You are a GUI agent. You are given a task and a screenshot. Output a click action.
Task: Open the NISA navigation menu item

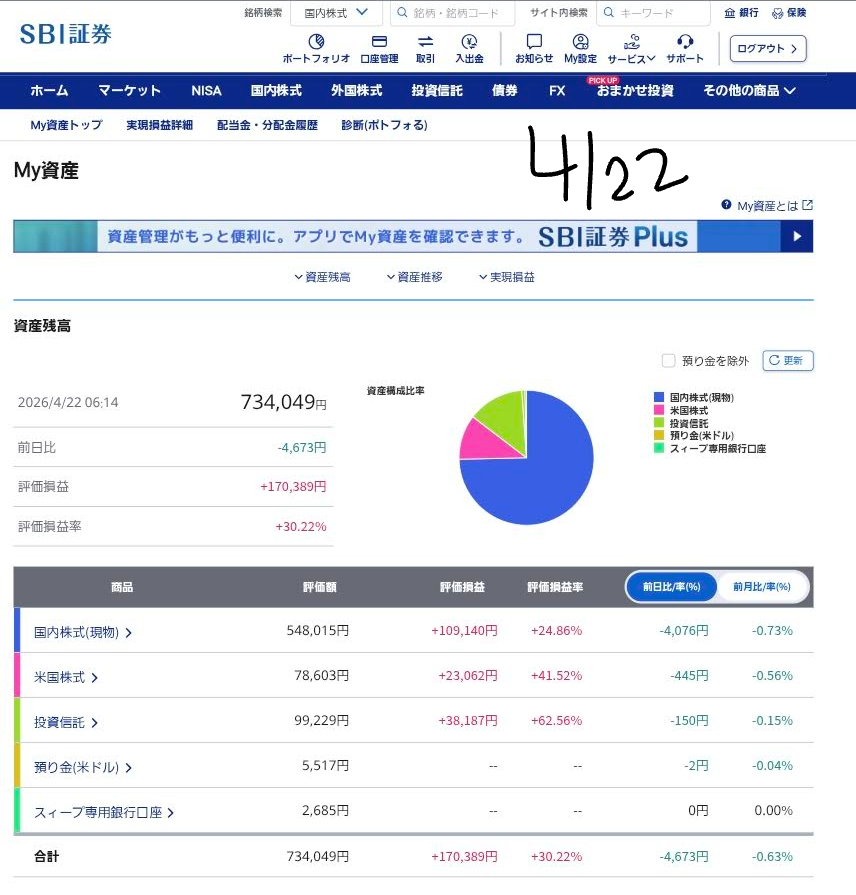pos(206,90)
